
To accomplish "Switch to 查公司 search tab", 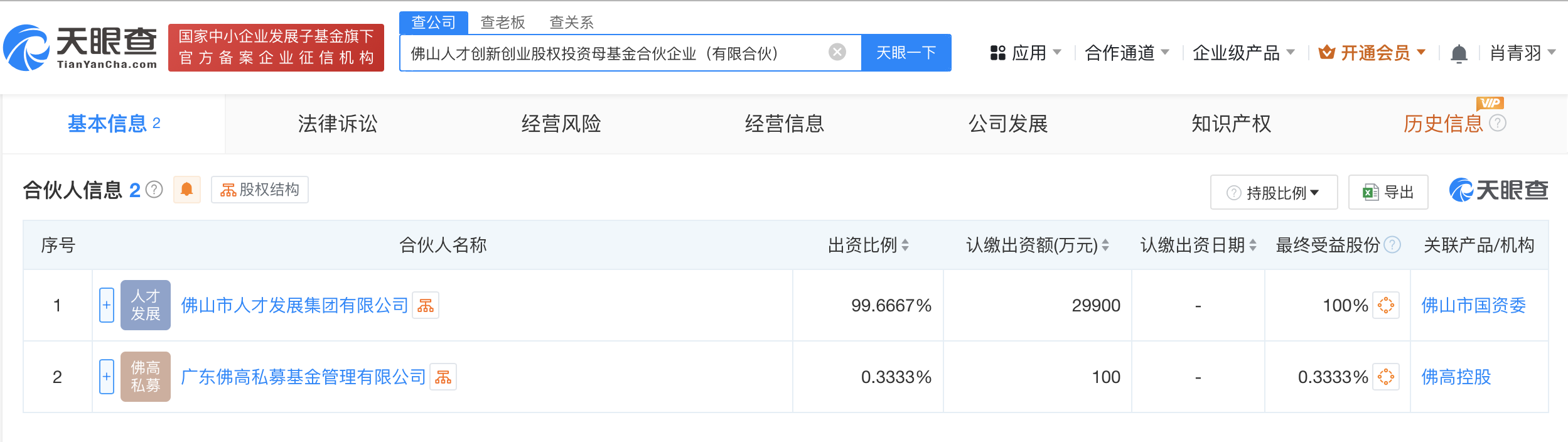I will 434,23.
